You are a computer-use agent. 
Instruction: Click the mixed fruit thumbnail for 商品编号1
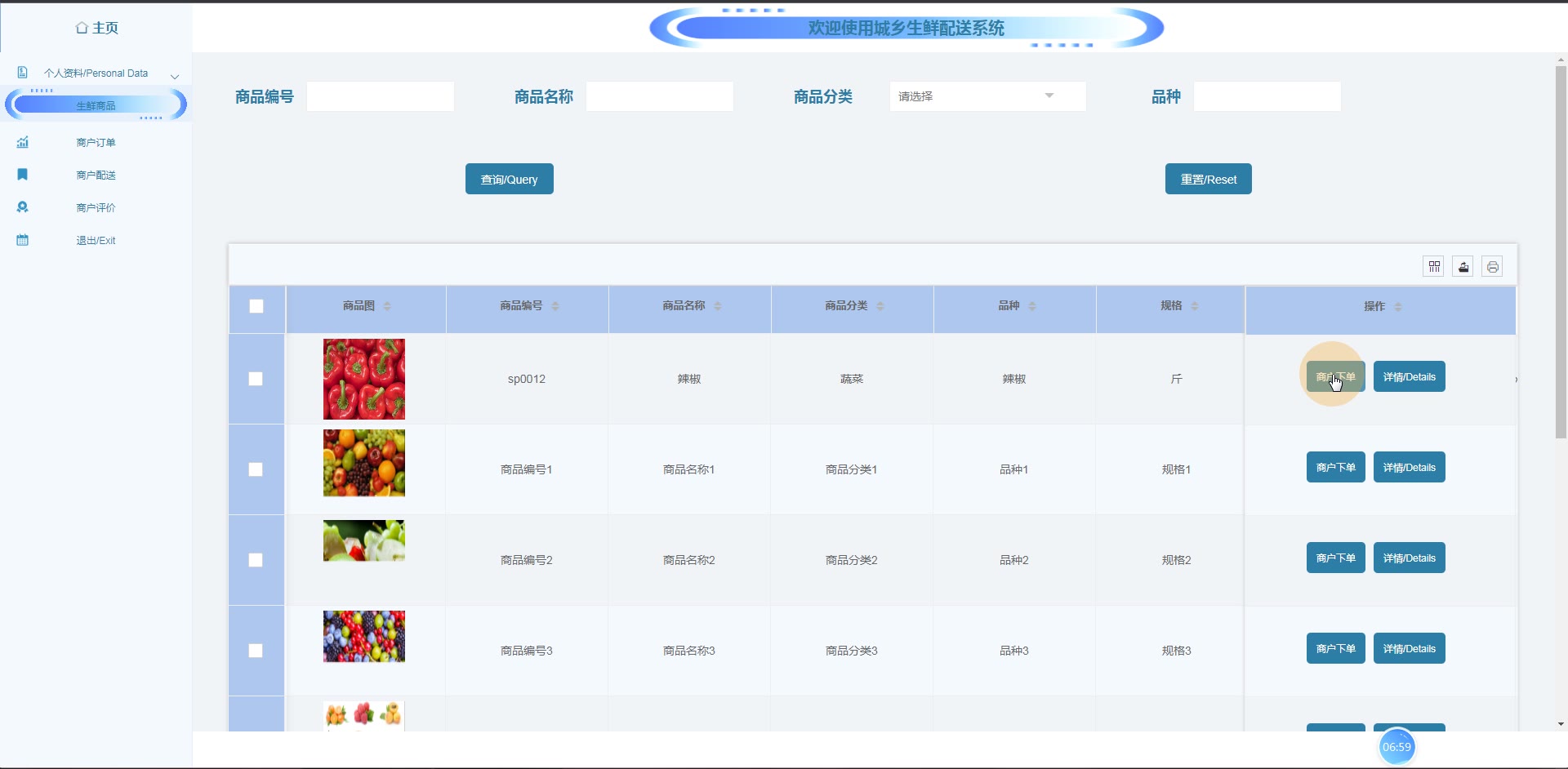click(364, 463)
